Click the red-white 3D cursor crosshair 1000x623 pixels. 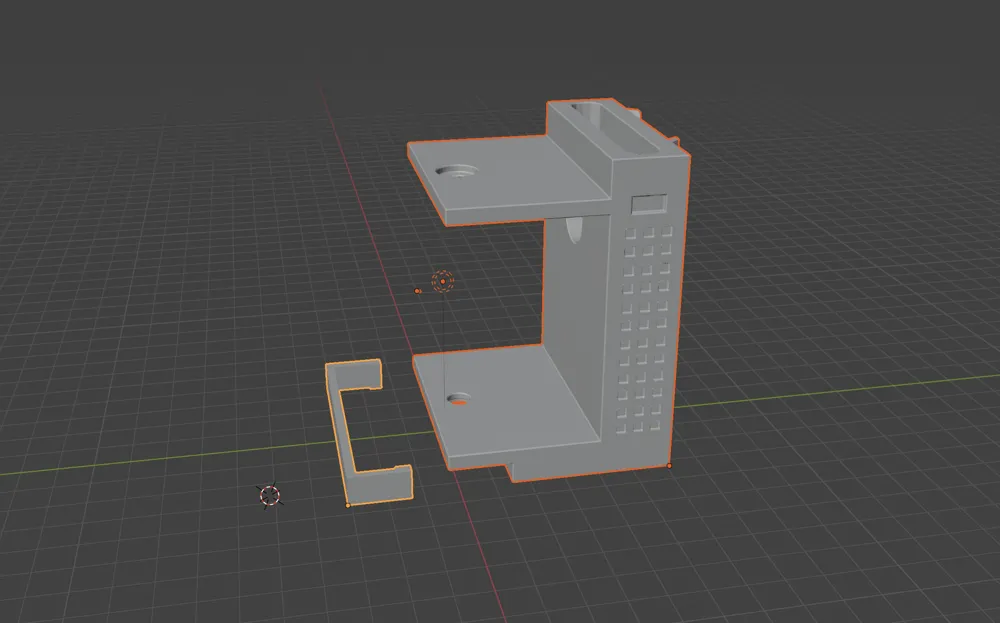[x=270, y=495]
